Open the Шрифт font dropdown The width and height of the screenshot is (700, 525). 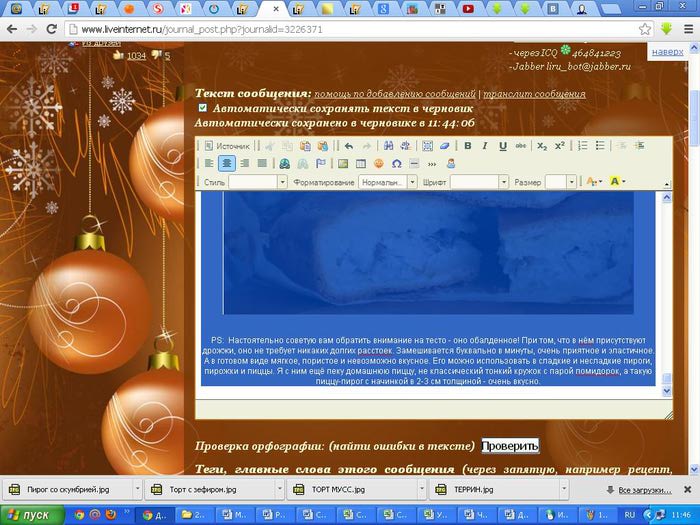click(504, 182)
